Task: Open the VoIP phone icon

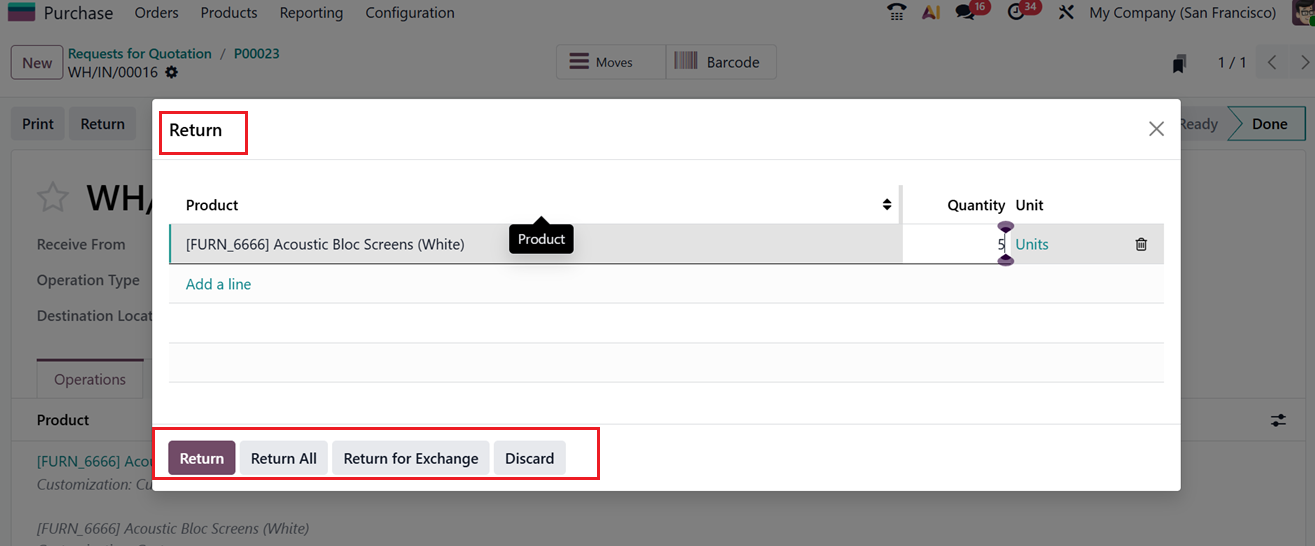Action: pos(896,13)
